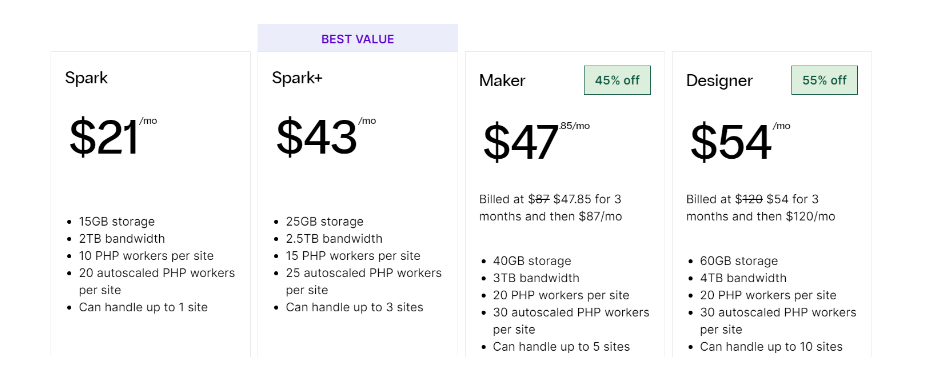Image resolution: width=928 pixels, height=388 pixels.
Task: Click 'Can handle up to 5 sites'
Action: (561, 347)
